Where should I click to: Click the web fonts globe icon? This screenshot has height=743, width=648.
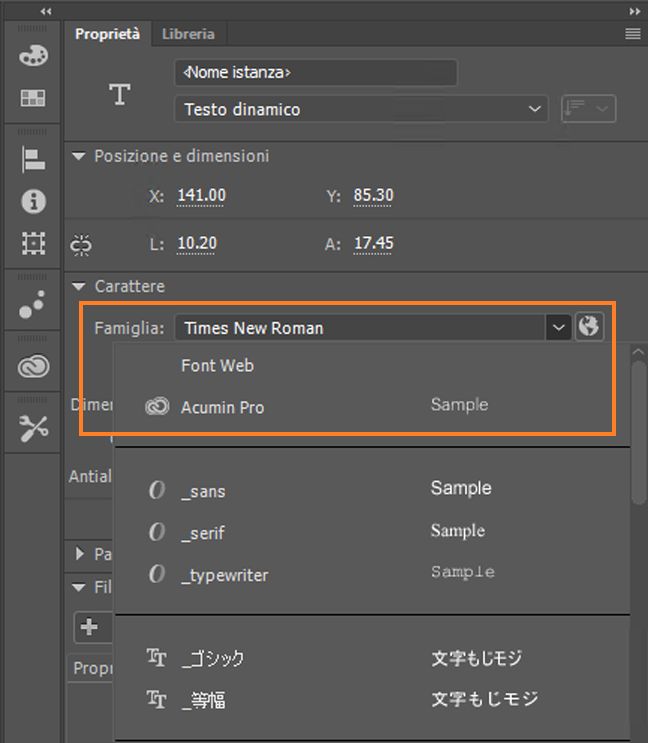[589, 326]
